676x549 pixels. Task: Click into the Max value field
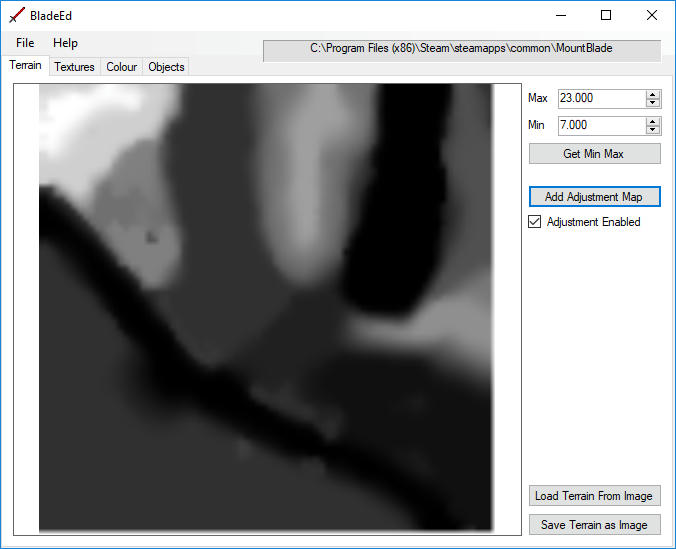pyautogui.click(x=601, y=98)
